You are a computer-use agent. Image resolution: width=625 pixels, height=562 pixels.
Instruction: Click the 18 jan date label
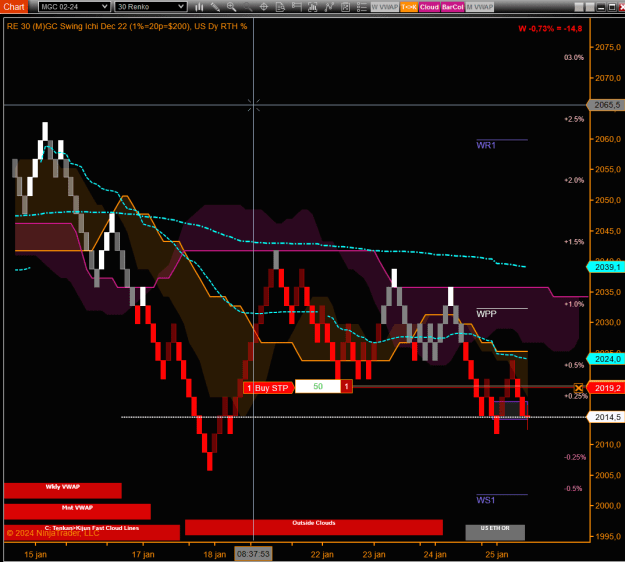[214, 554]
